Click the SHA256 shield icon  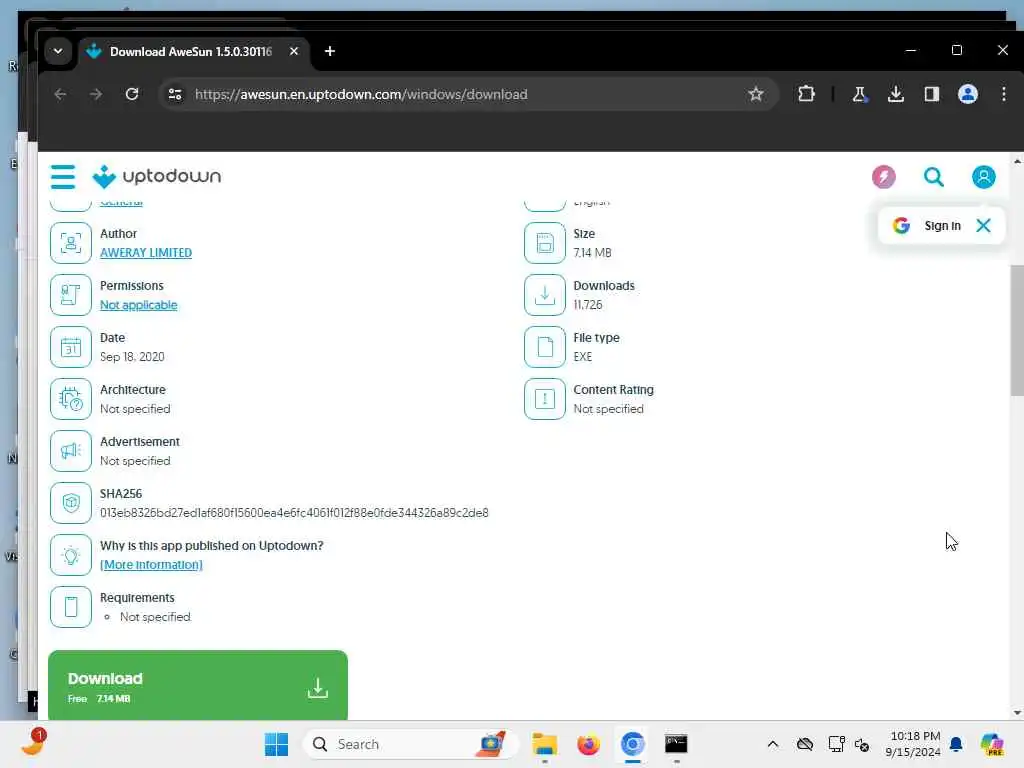[71, 503]
